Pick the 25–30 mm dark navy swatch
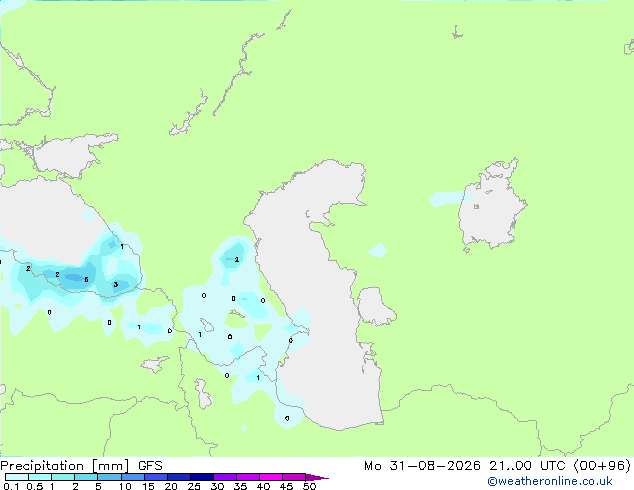 coord(201,477)
